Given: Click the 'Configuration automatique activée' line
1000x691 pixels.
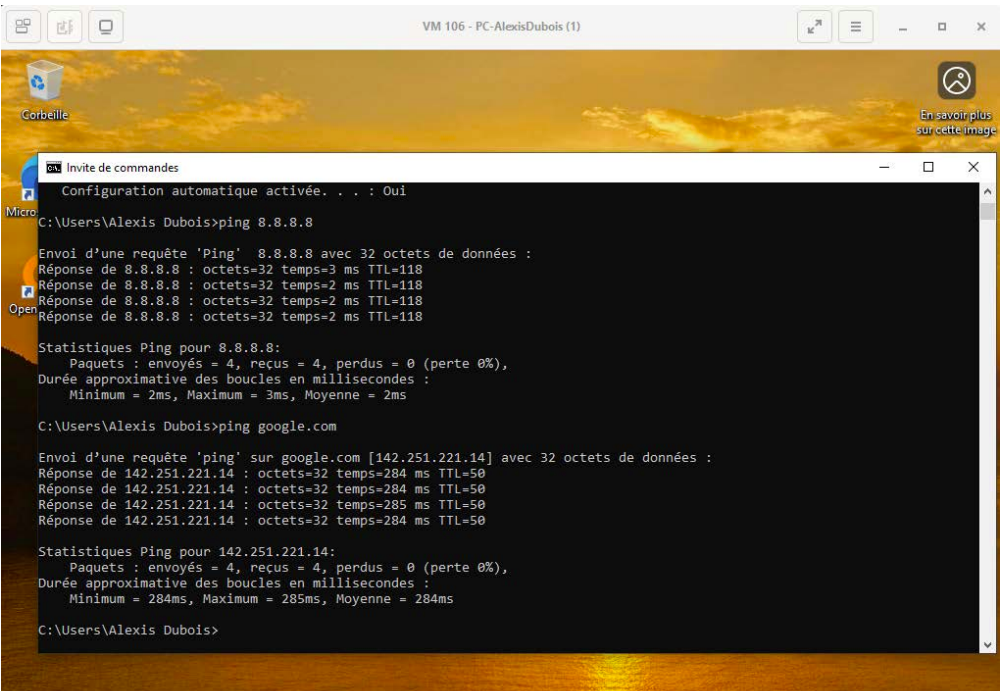Looking at the screenshot, I should (233, 191).
